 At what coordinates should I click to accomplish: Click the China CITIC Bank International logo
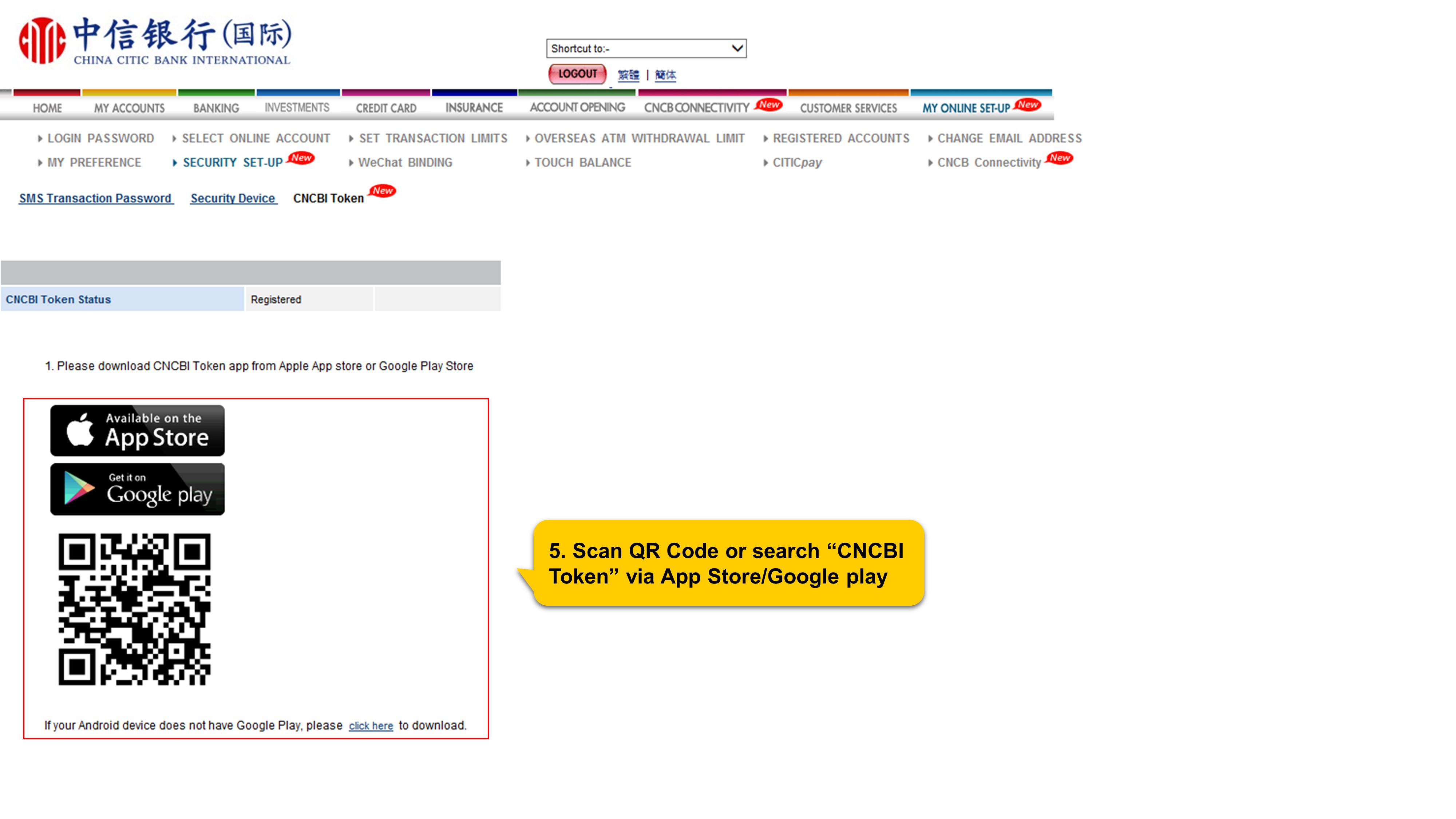155,41
